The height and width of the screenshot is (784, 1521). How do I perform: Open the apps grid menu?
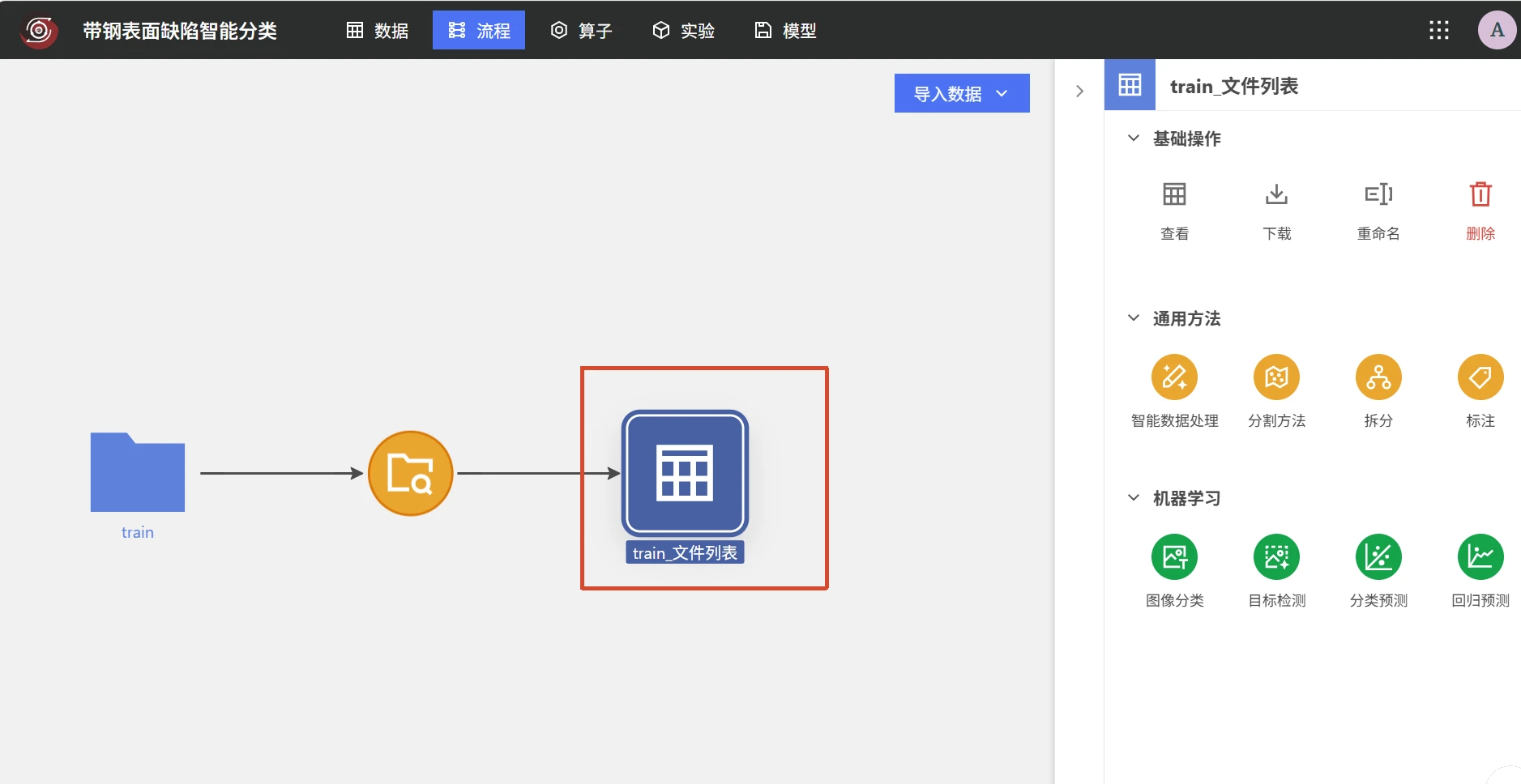click(1439, 31)
